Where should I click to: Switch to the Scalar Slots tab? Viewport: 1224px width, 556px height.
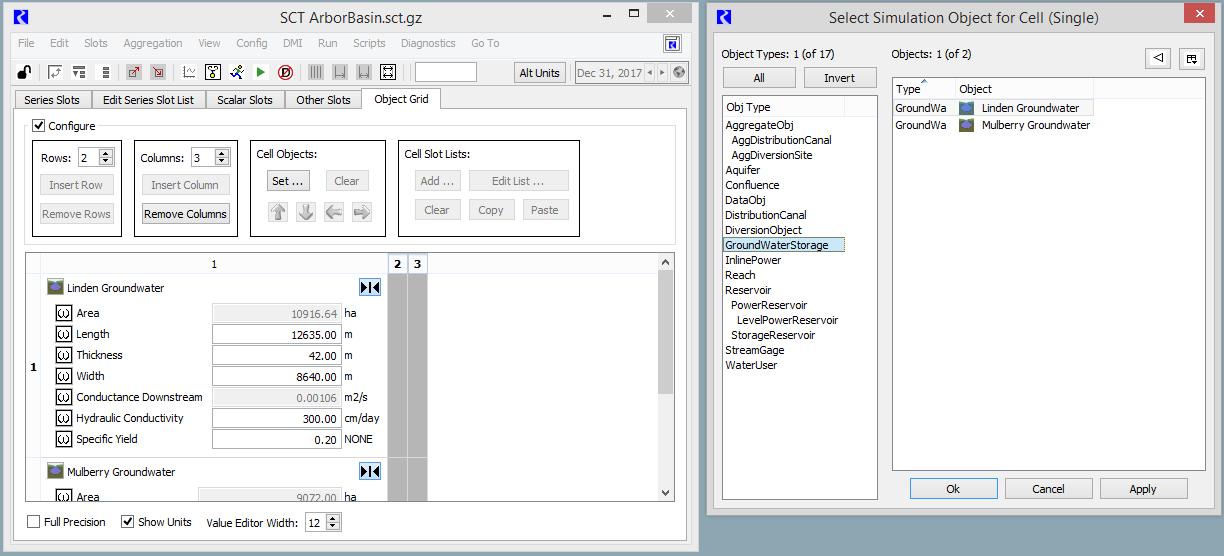click(x=245, y=100)
